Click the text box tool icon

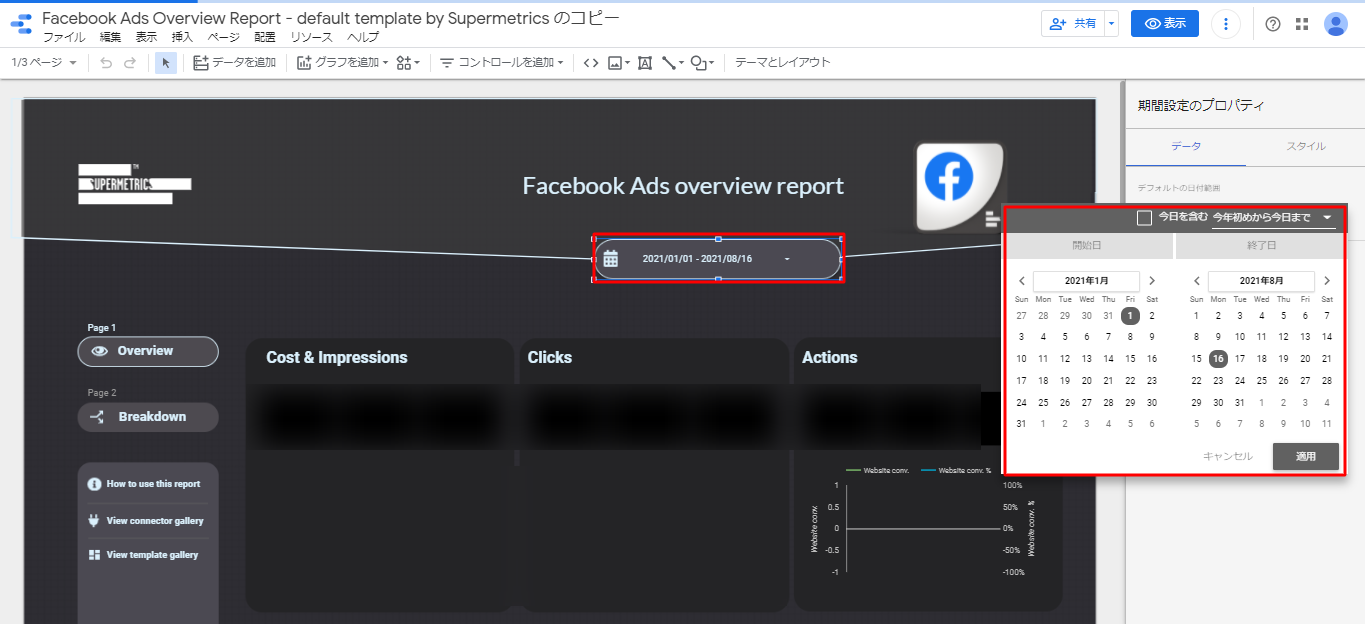pyautogui.click(x=645, y=63)
